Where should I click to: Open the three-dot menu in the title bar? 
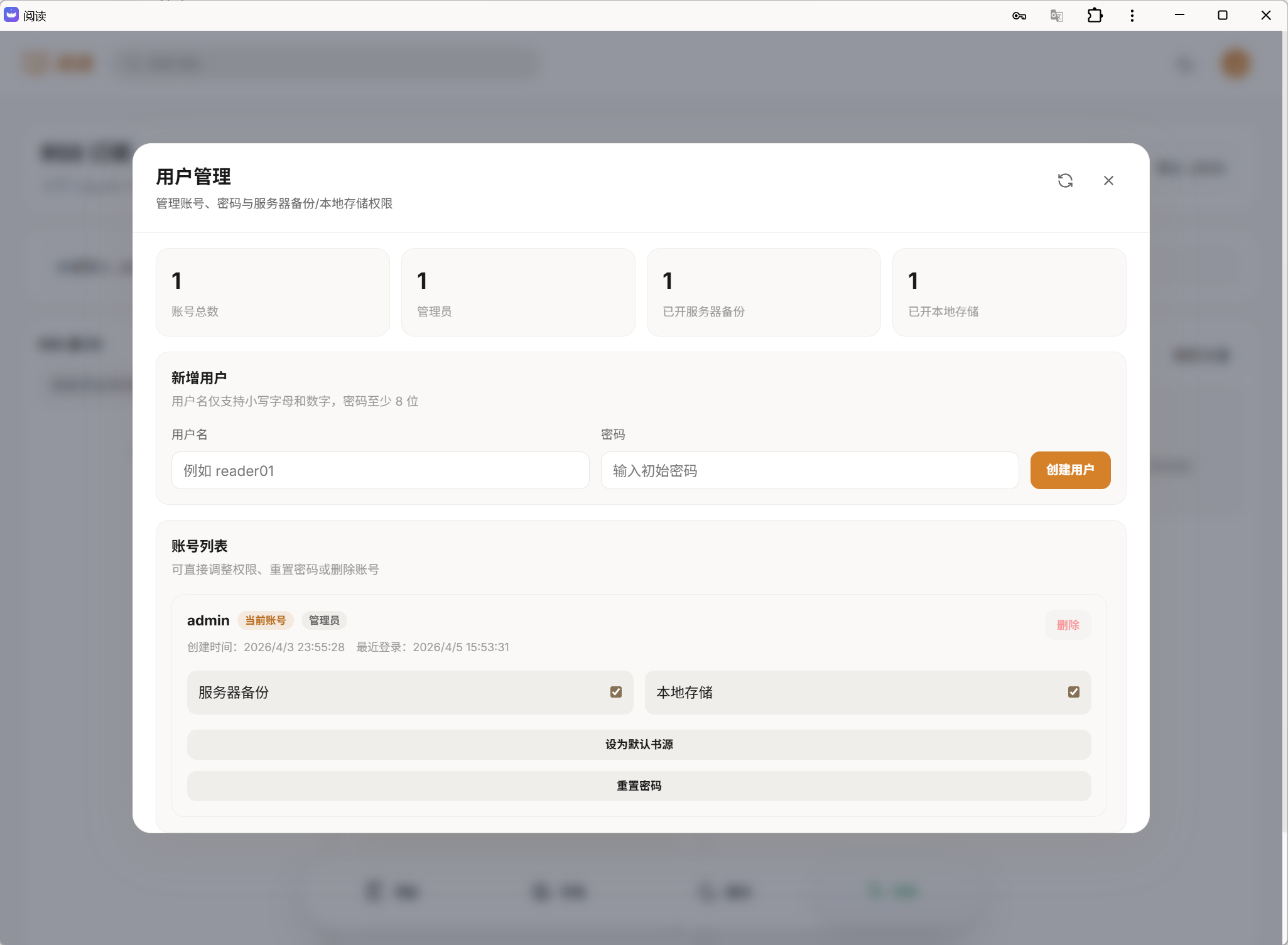pyautogui.click(x=1132, y=15)
